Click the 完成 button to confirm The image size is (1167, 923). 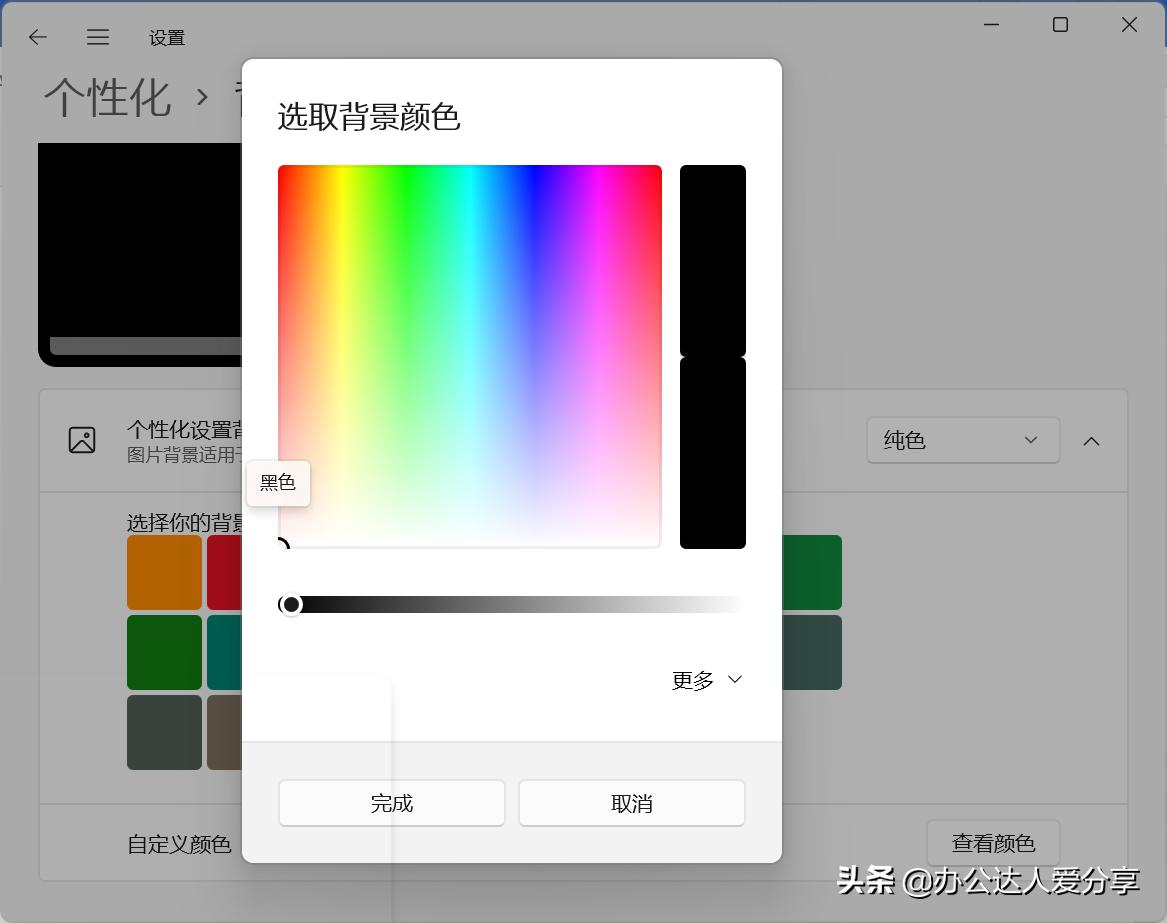coord(391,802)
